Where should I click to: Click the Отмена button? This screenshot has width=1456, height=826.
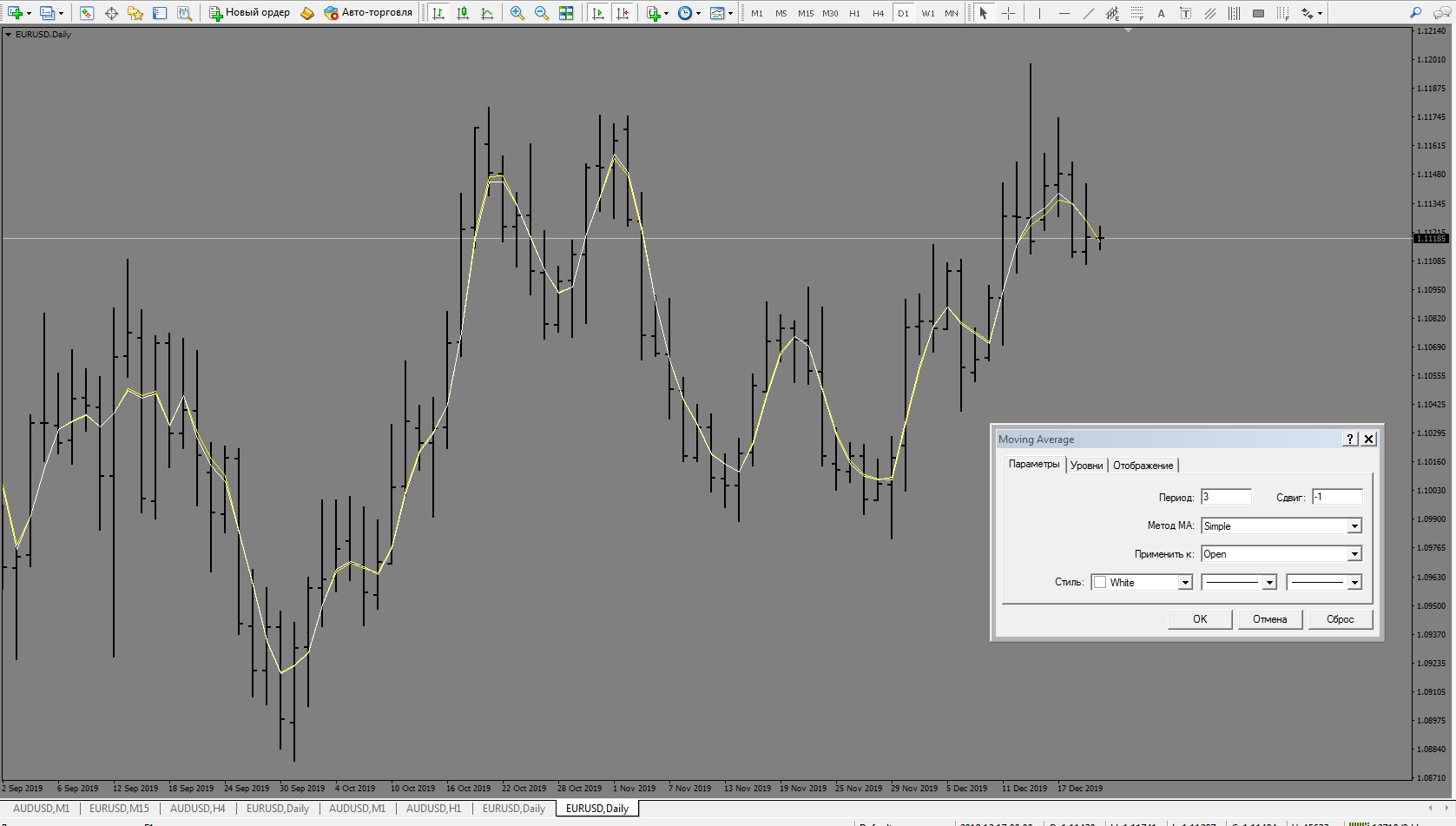point(1269,619)
